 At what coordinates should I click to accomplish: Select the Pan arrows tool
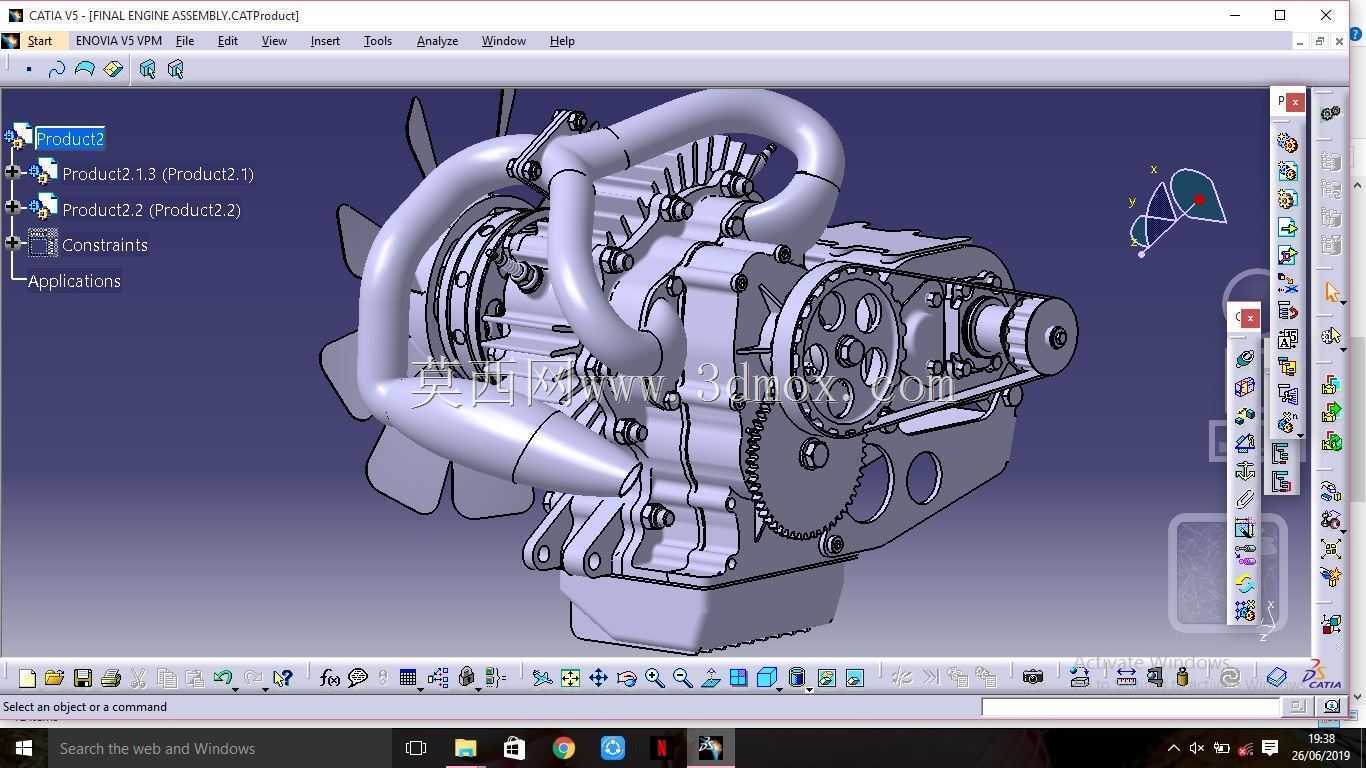(x=598, y=678)
